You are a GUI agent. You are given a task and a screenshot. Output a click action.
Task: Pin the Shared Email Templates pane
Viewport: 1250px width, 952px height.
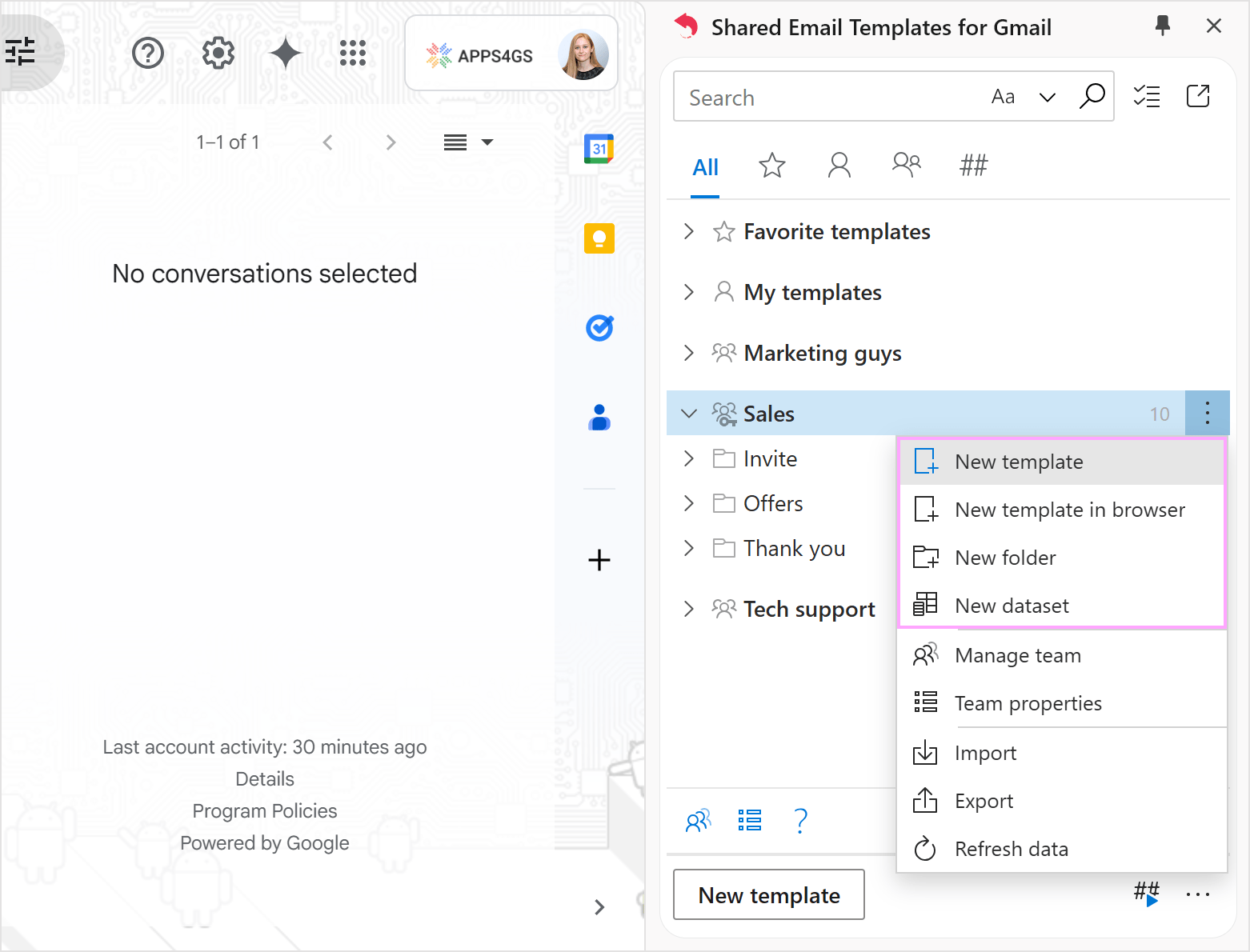(1163, 26)
